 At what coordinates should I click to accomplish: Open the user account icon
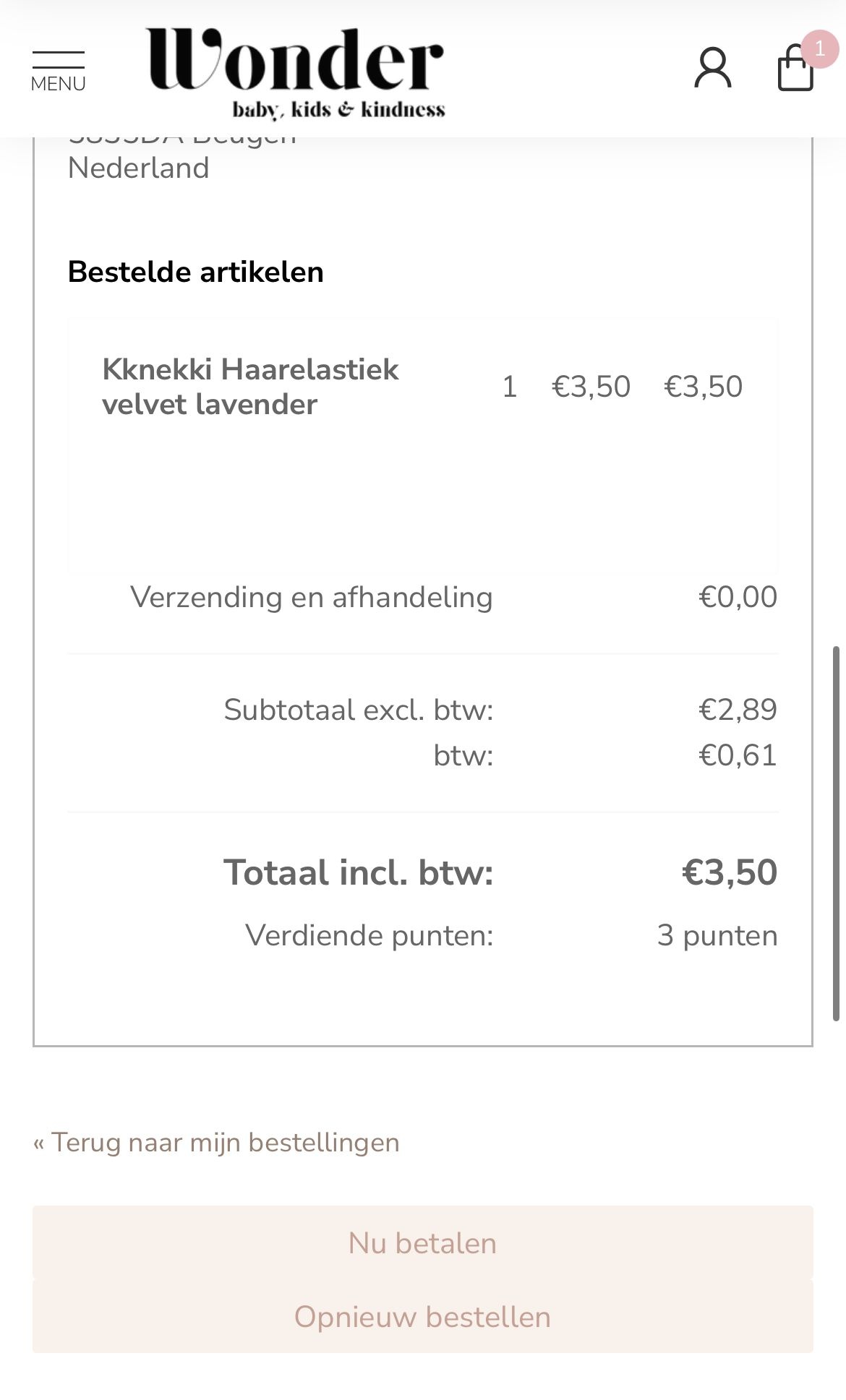pyautogui.click(x=713, y=69)
